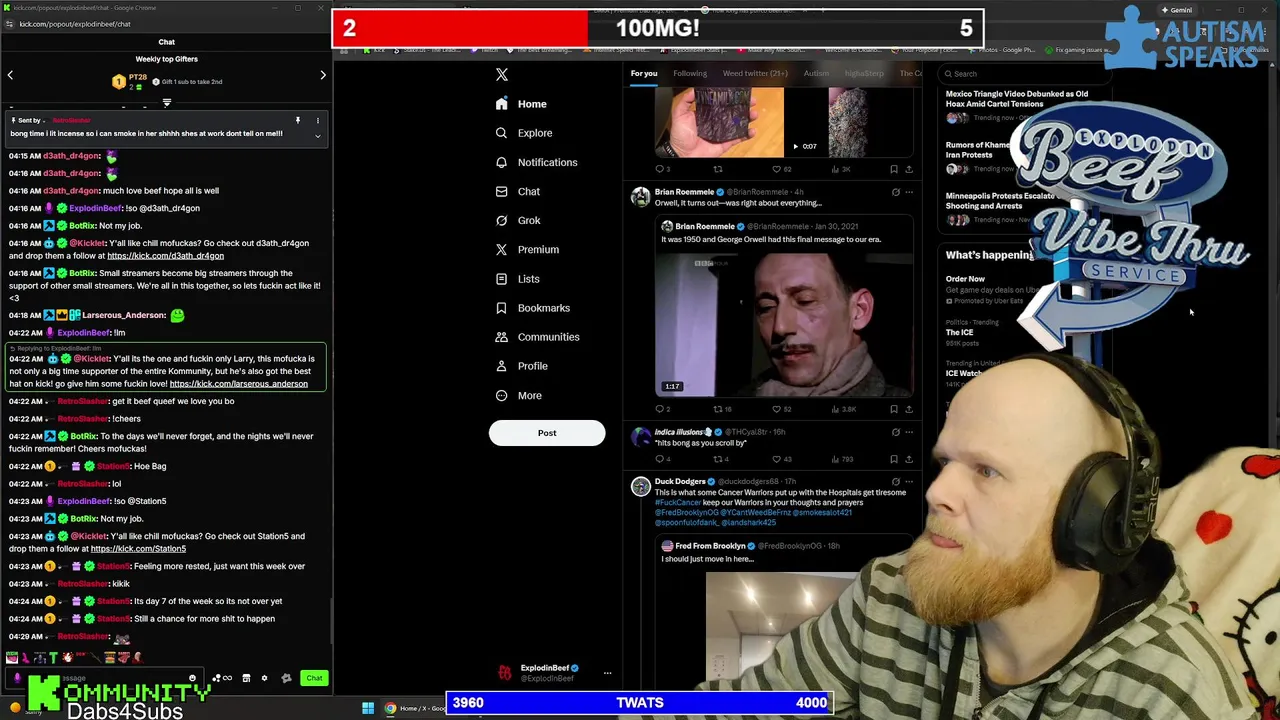Open Notifications in X sidebar
The height and width of the screenshot is (720, 1280).
[536, 162]
